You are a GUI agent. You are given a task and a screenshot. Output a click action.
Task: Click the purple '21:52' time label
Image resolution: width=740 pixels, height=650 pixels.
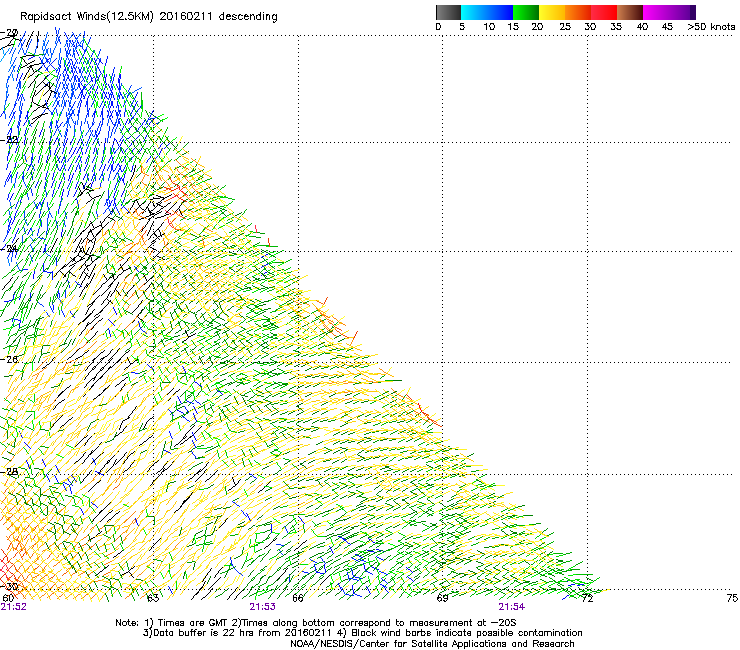pyautogui.click(x=14, y=607)
